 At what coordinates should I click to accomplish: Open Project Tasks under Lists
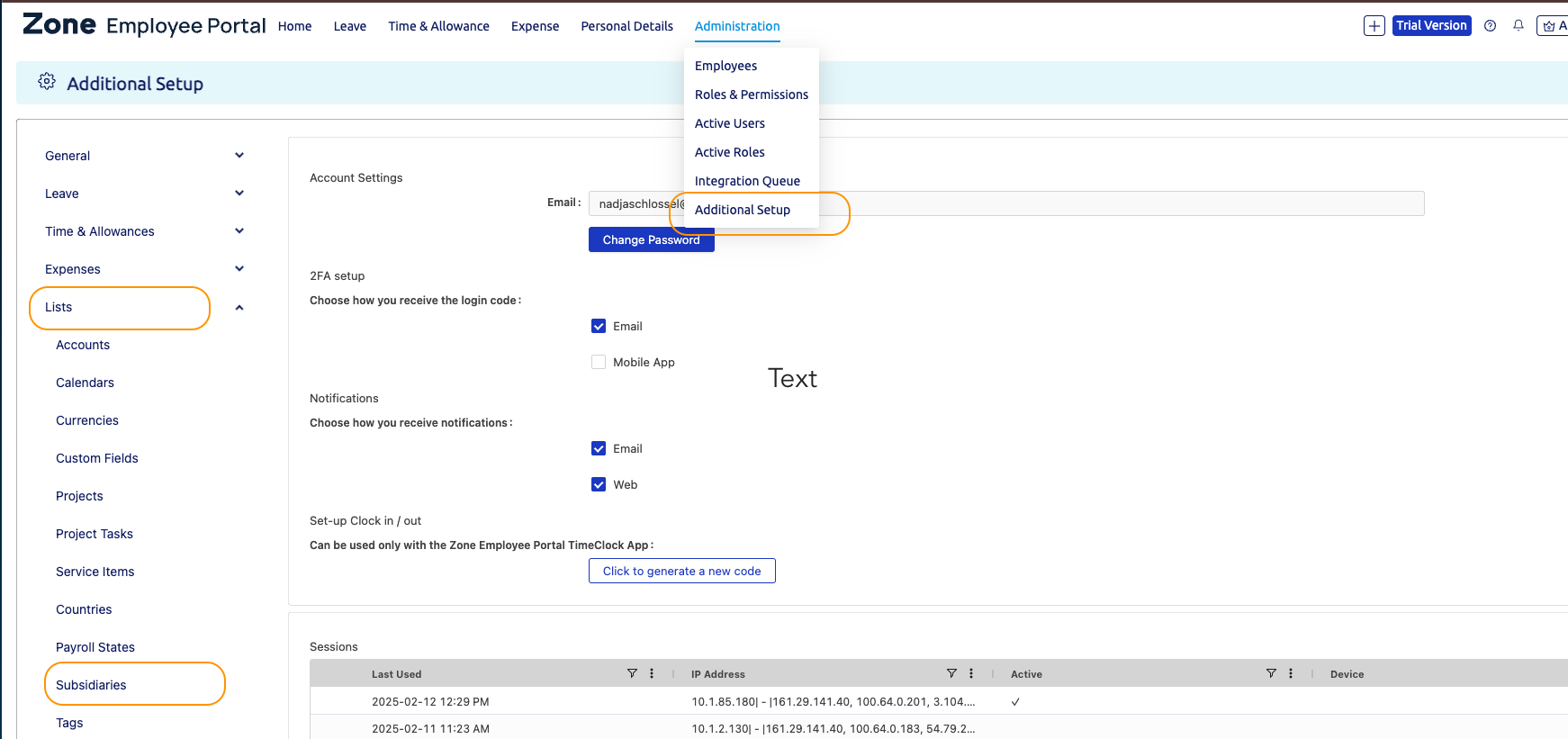coord(95,534)
